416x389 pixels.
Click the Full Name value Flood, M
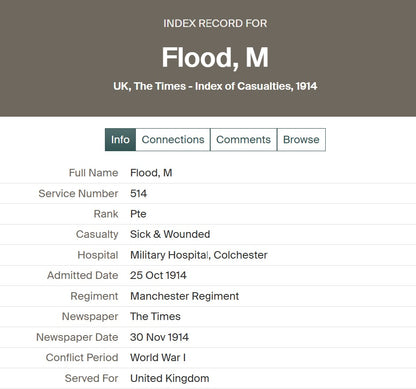pyautogui.click(x=151, y=173)
